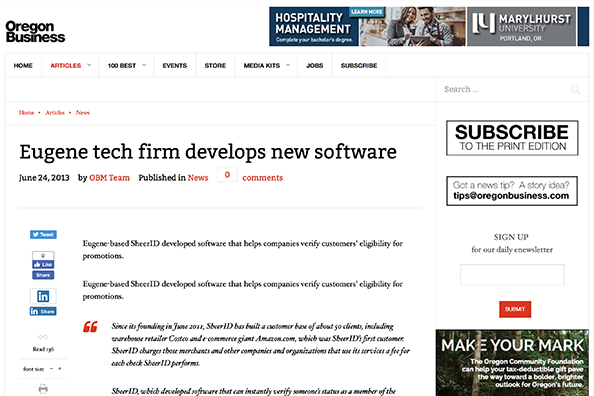The image size is (594, 396).
Task: Open the Store nav item
Action: [x=215, y=66]
